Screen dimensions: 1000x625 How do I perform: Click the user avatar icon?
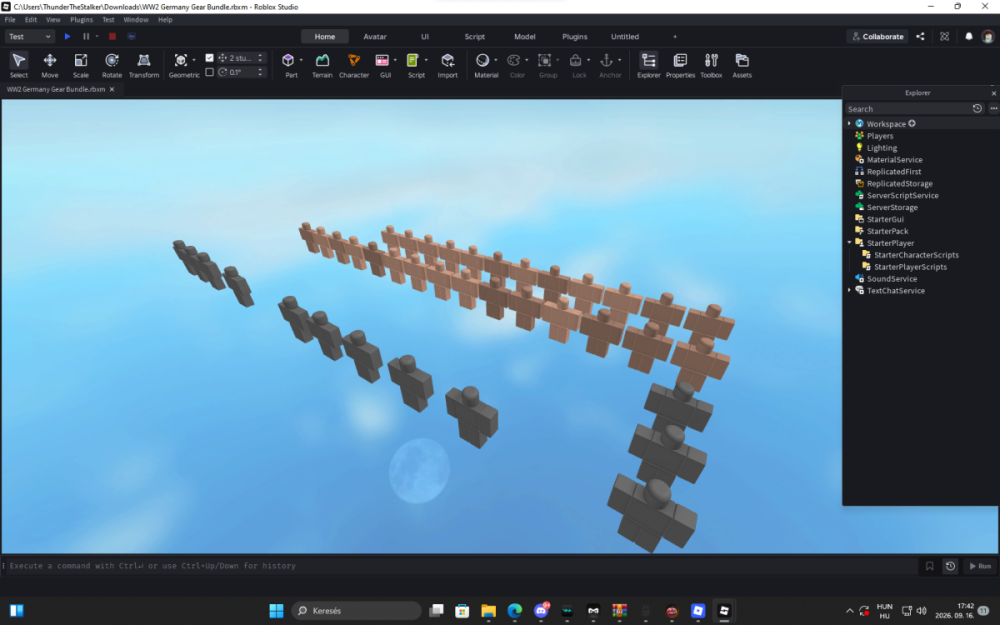pyautogui.click(x=988, y=36)
